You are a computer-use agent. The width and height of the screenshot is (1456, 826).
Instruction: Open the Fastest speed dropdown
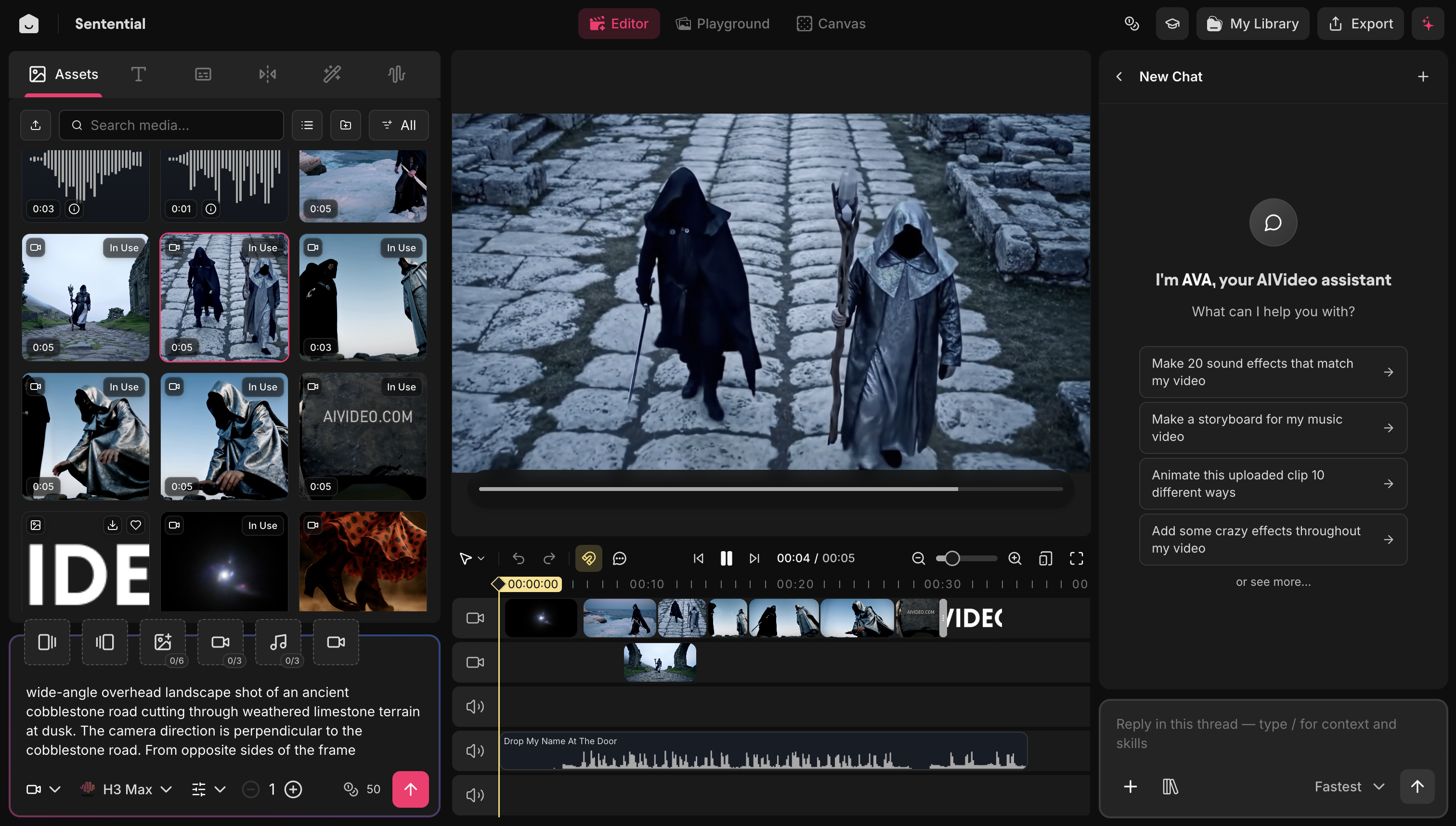1350,787
